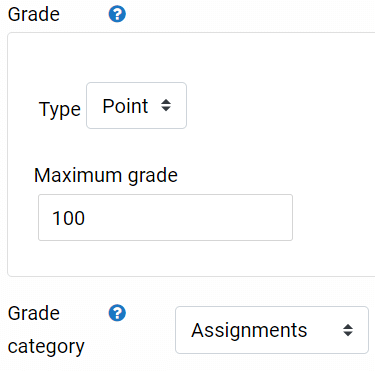The image size is (375, 371).
Task: Click the Type label
Action: point(60,110)
